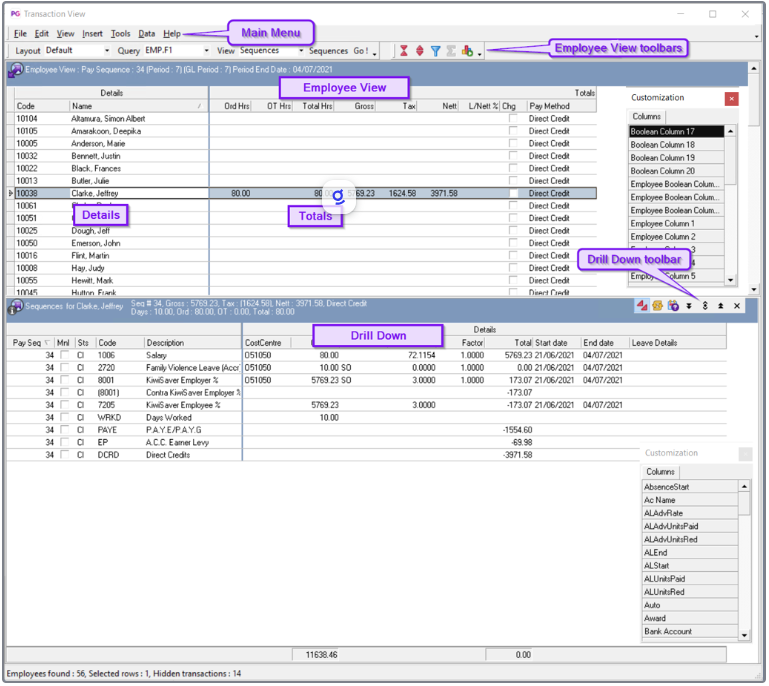Toggle Mnl checkbox for Days Worked row
Screen dimensions: 769x686
coord(66,417)
